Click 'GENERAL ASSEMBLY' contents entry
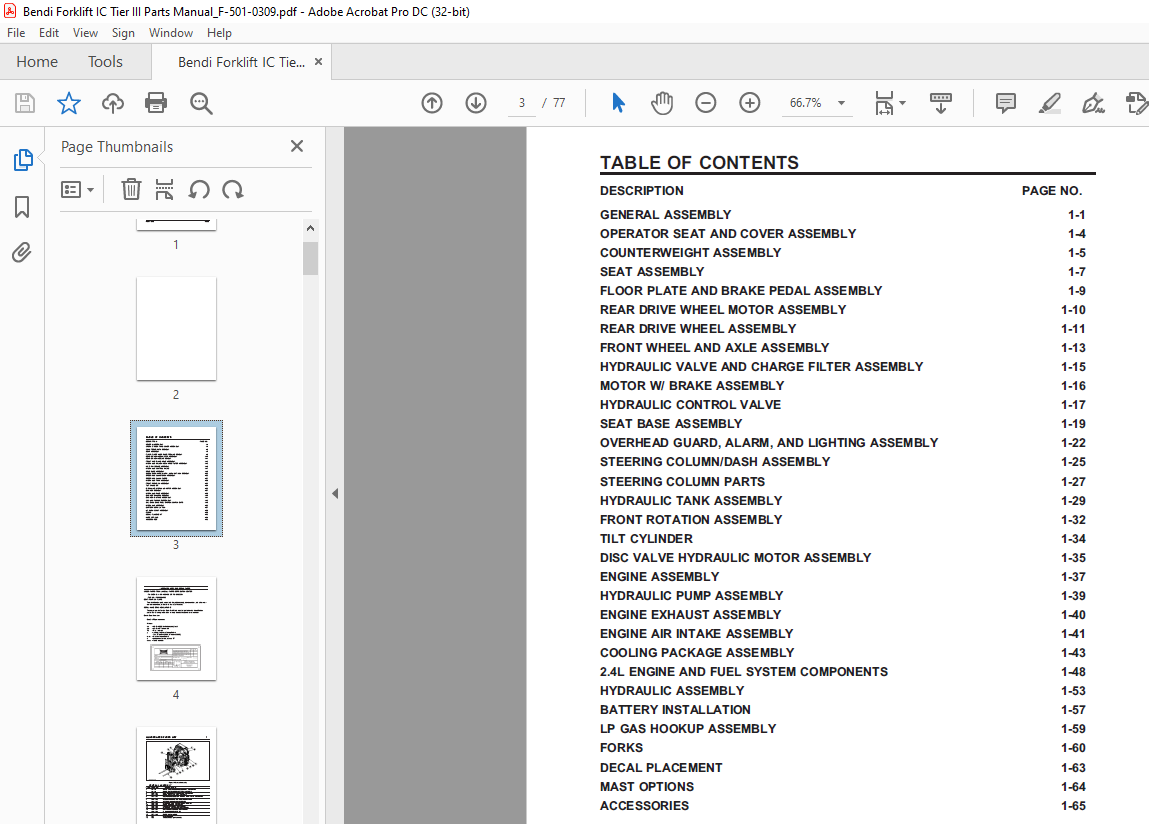This screenshot has width=1149, height=824. 665,215
